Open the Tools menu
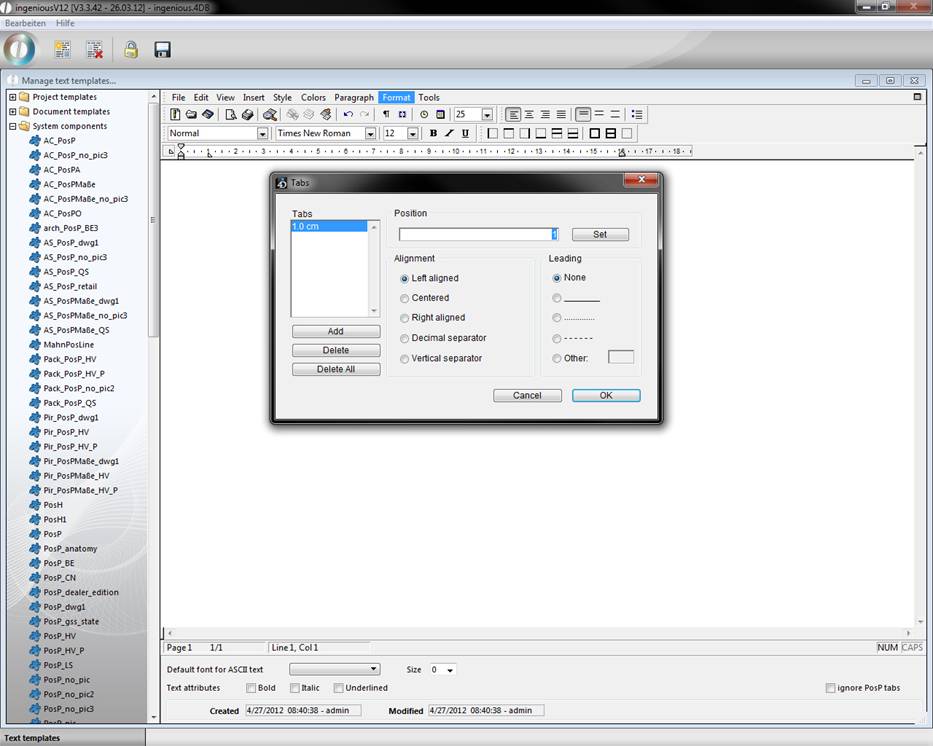The height and width of the screenshot is (746, 933). click(x=428, y=97)
